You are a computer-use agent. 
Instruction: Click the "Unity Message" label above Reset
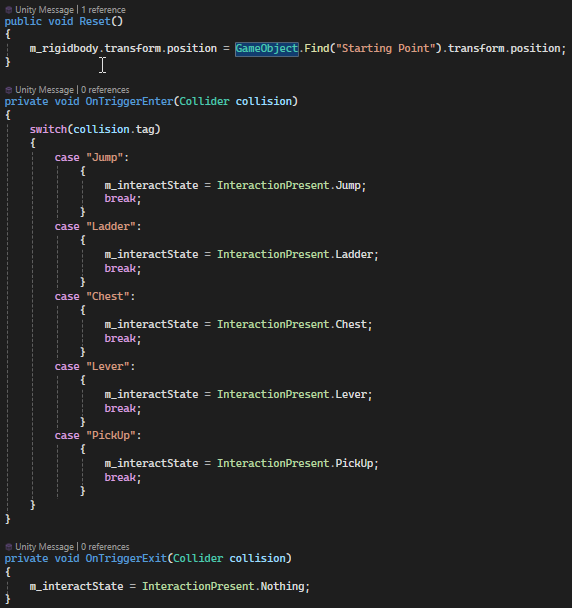tap(44, 10)
